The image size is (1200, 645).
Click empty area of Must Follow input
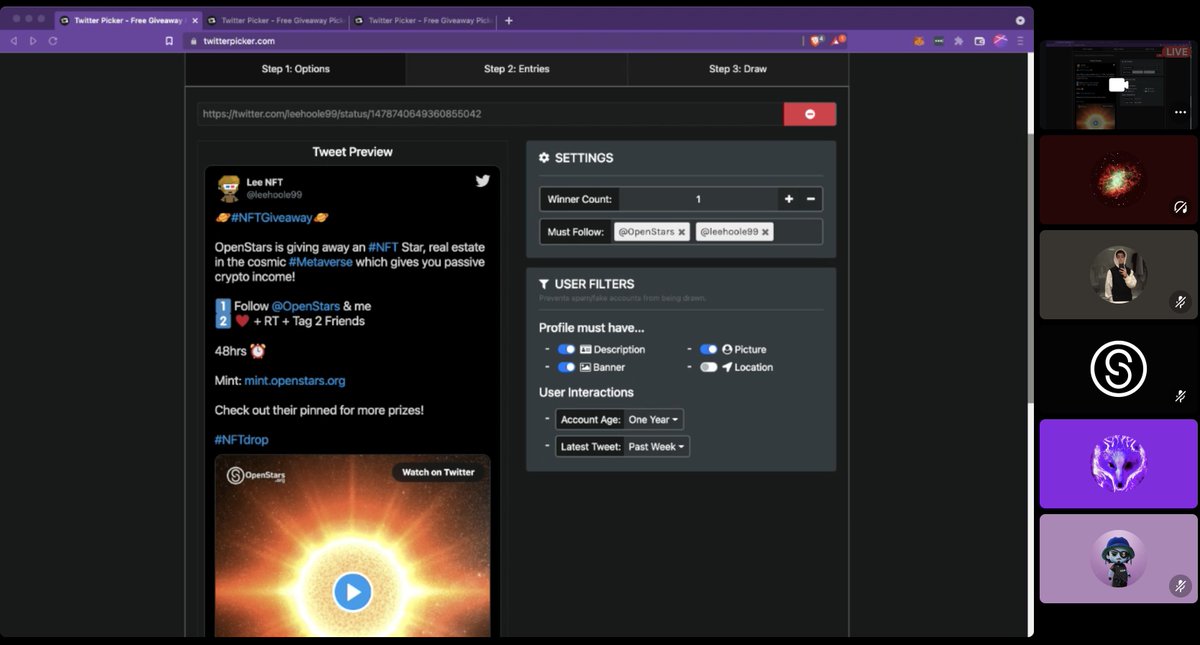click(x=798, y=232)
